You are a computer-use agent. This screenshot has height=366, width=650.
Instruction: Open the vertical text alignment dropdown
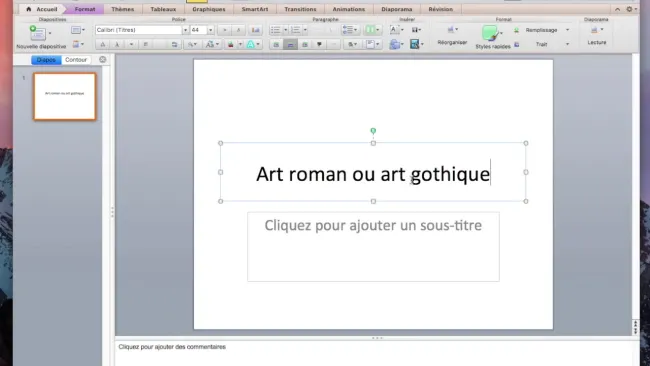pyautogui.click(x=373, y=44)
